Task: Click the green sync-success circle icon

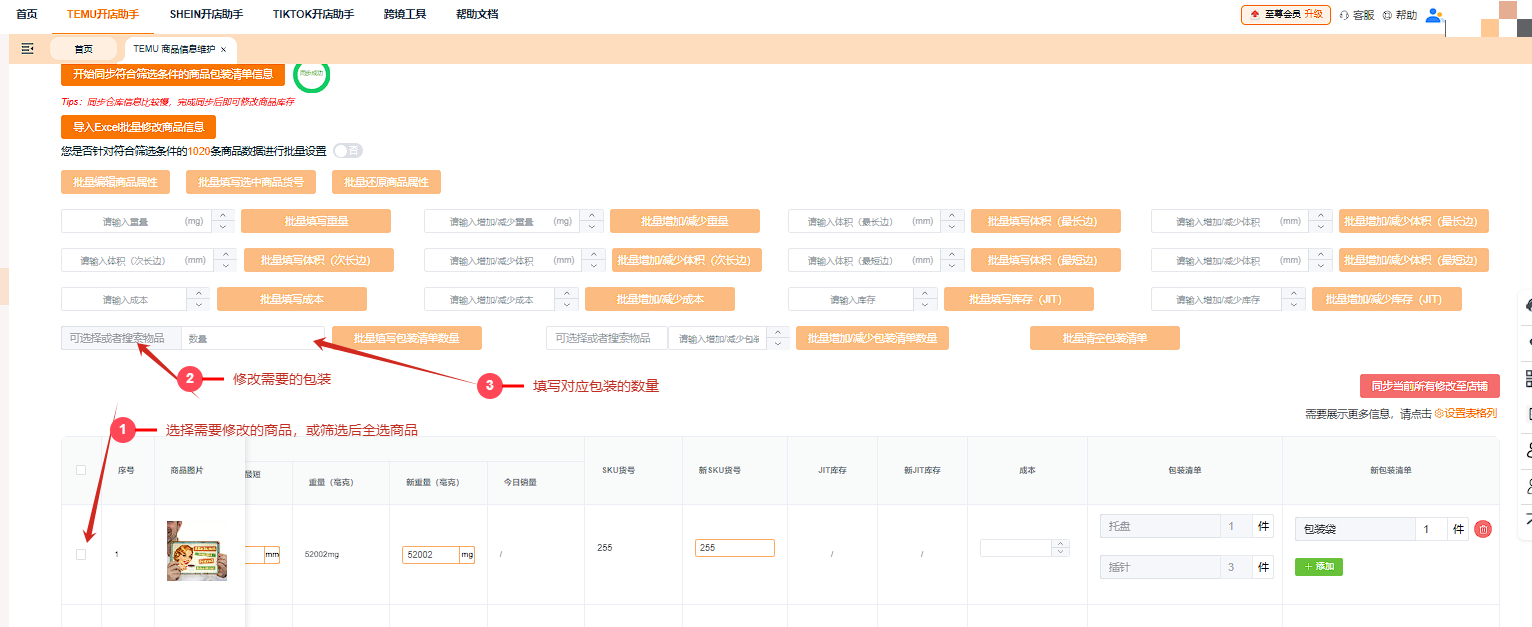Action: [312, 76]
